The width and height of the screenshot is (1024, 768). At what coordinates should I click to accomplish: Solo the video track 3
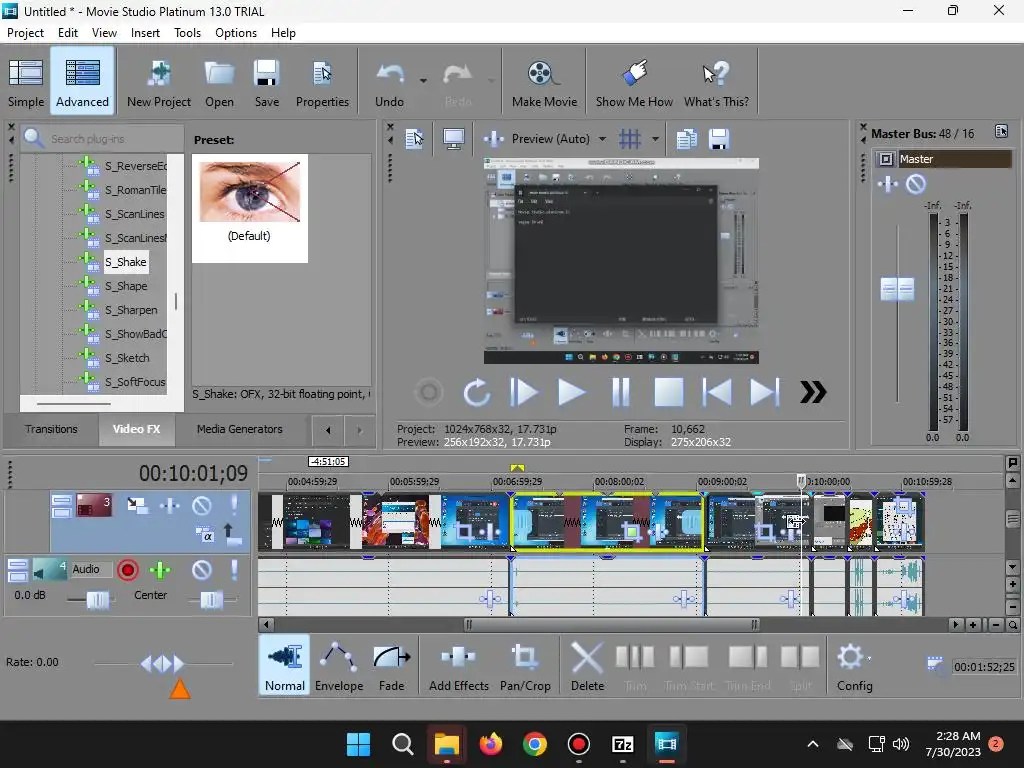coord(234,505)
